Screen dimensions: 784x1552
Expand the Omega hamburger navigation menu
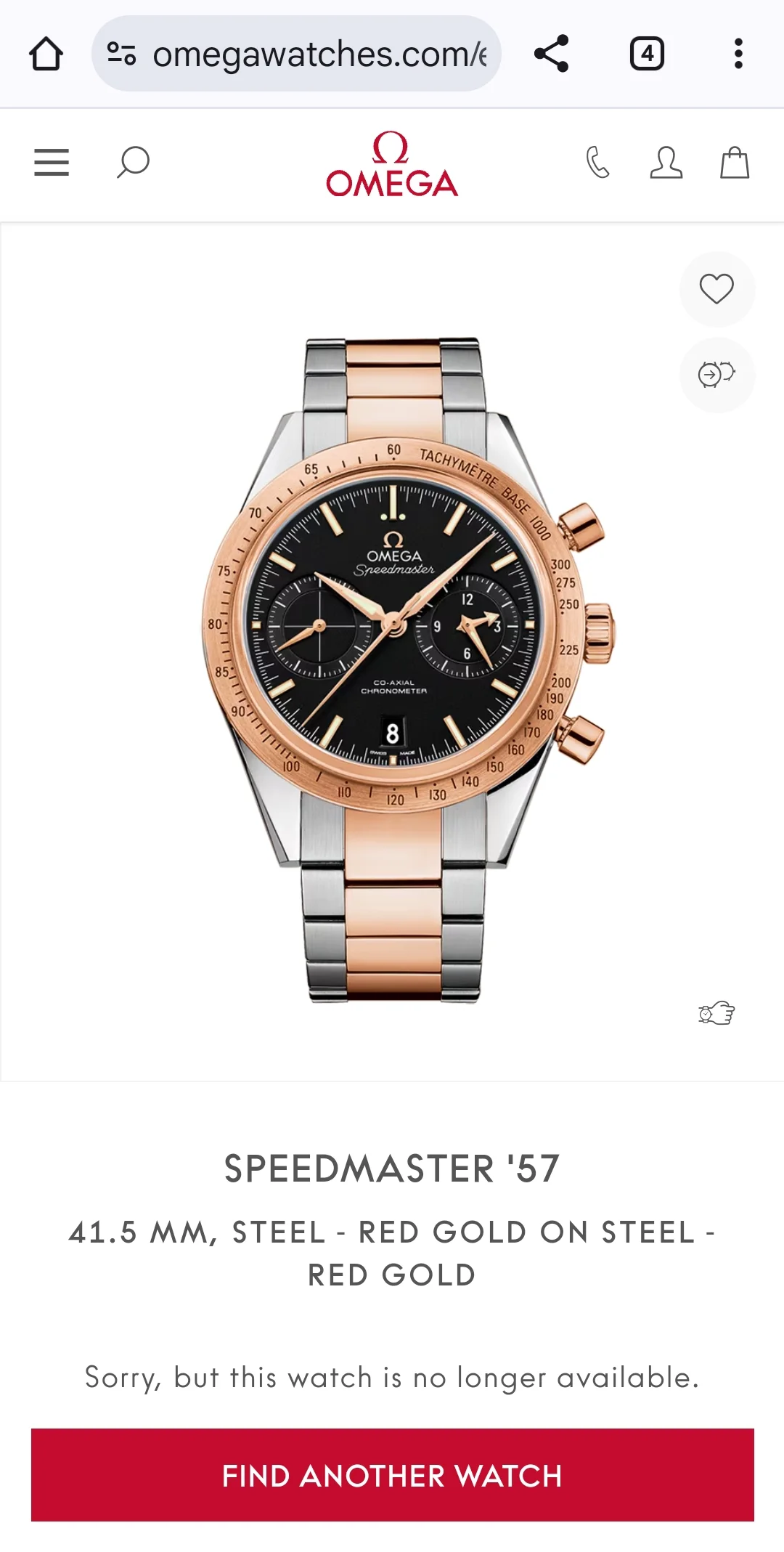pos(52,163)
